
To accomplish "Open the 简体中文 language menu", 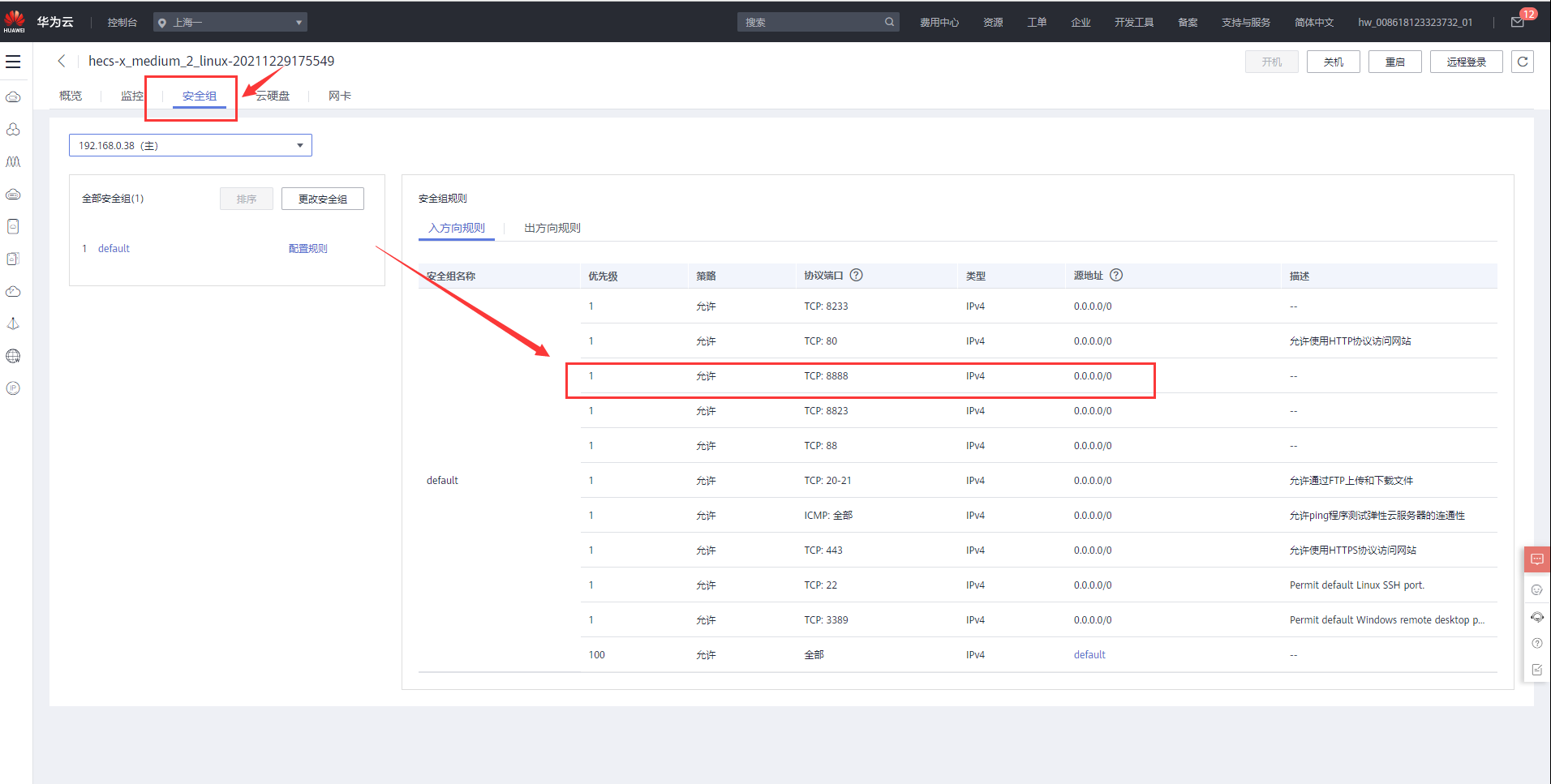I will pos(1314,23).
